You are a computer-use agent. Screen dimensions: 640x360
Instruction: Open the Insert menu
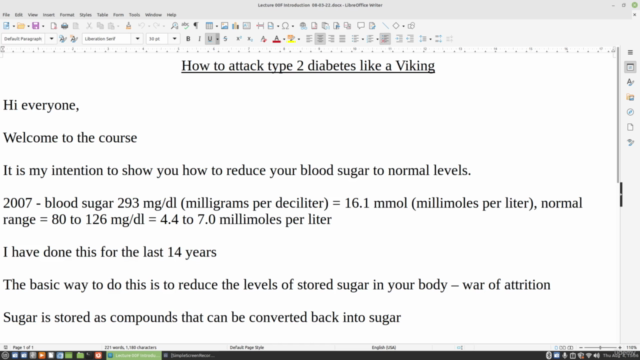point(49,15)
